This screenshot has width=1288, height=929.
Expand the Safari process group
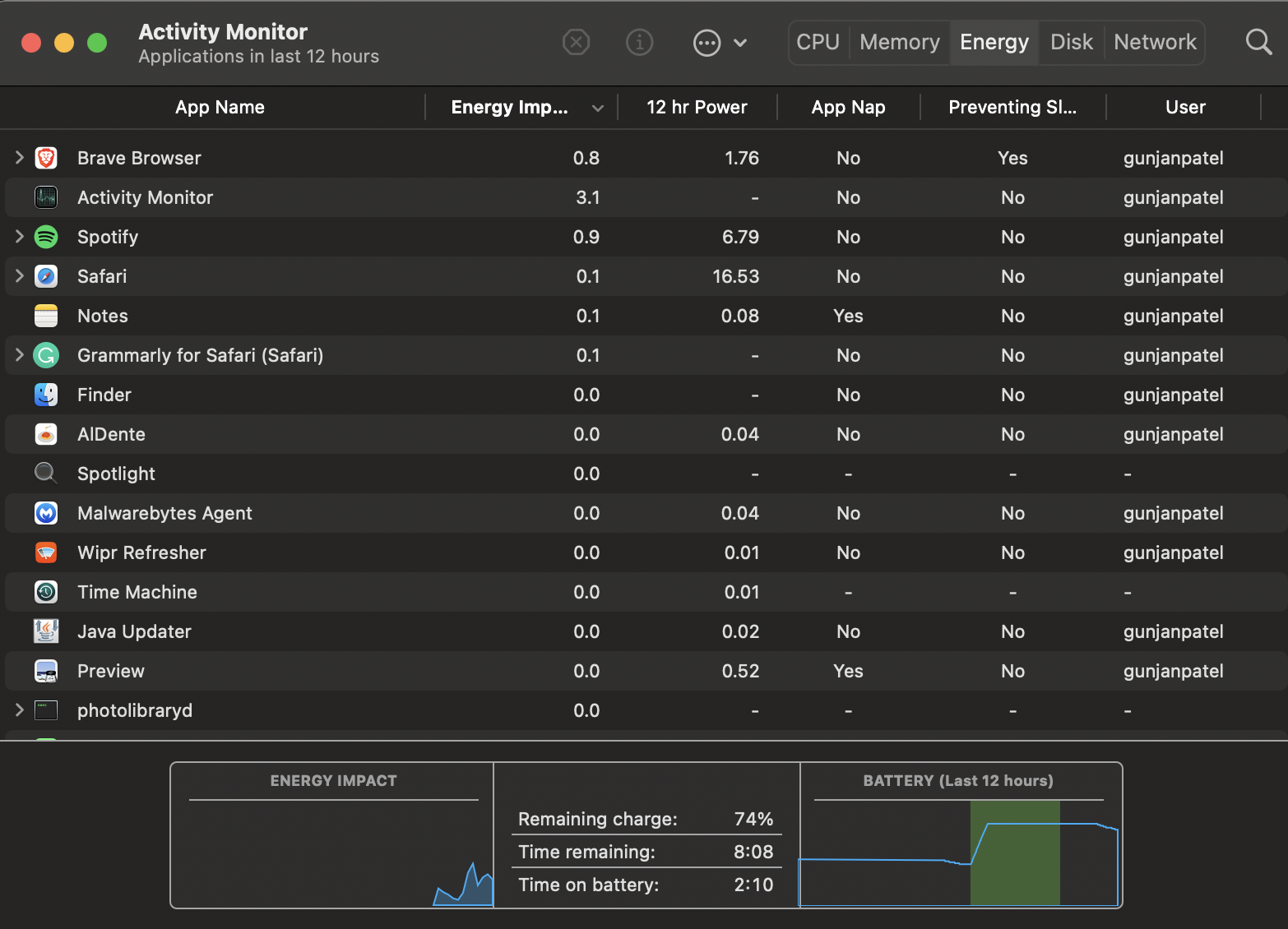[20, 275]
